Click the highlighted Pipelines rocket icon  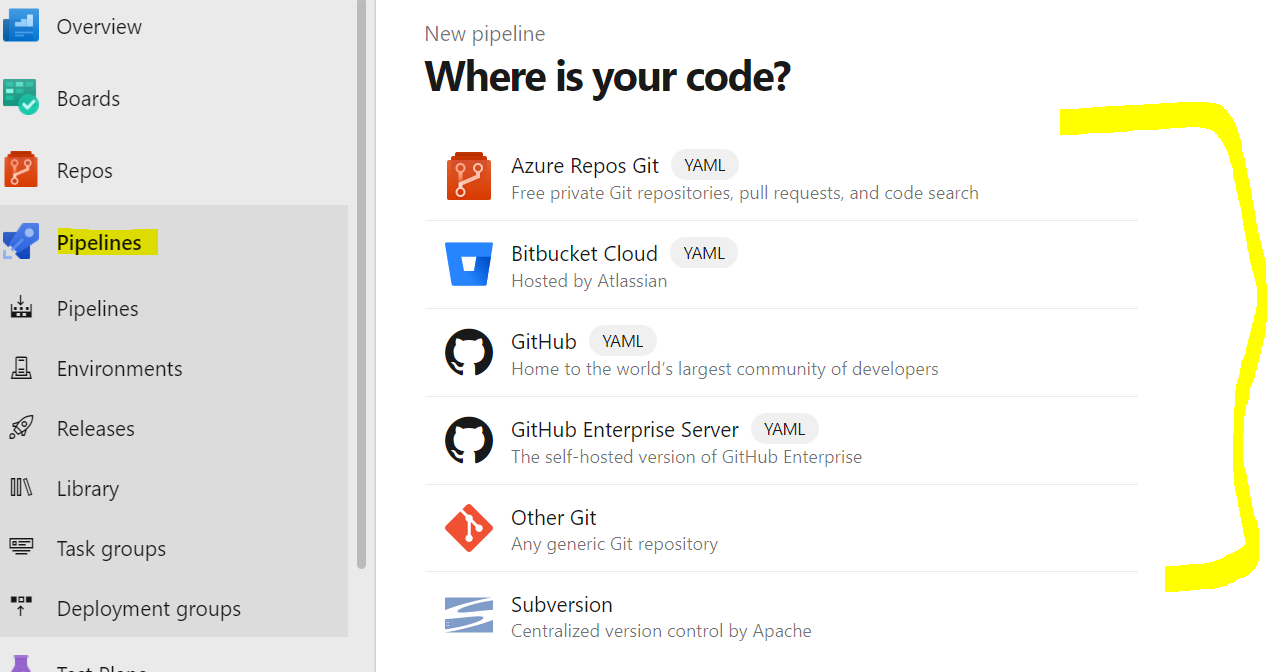pyautogui.click(x=21, y=241)
